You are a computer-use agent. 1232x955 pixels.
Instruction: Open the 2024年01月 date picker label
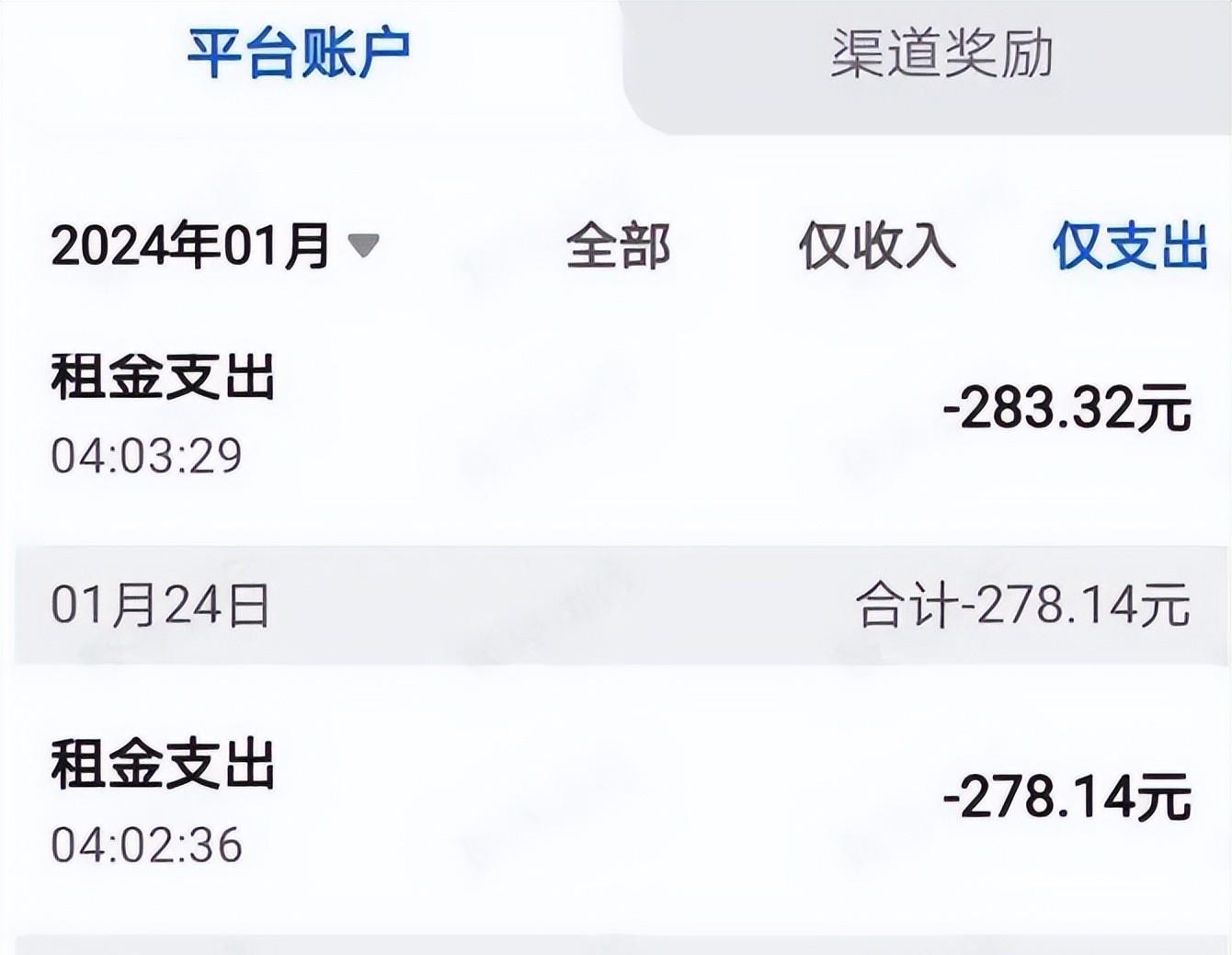[x=190, y=245]
